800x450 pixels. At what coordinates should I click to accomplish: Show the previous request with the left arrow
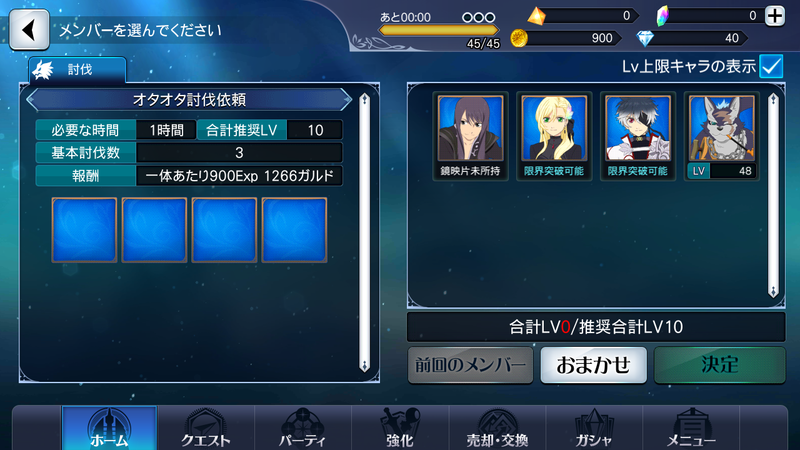(x=33, y=99)
